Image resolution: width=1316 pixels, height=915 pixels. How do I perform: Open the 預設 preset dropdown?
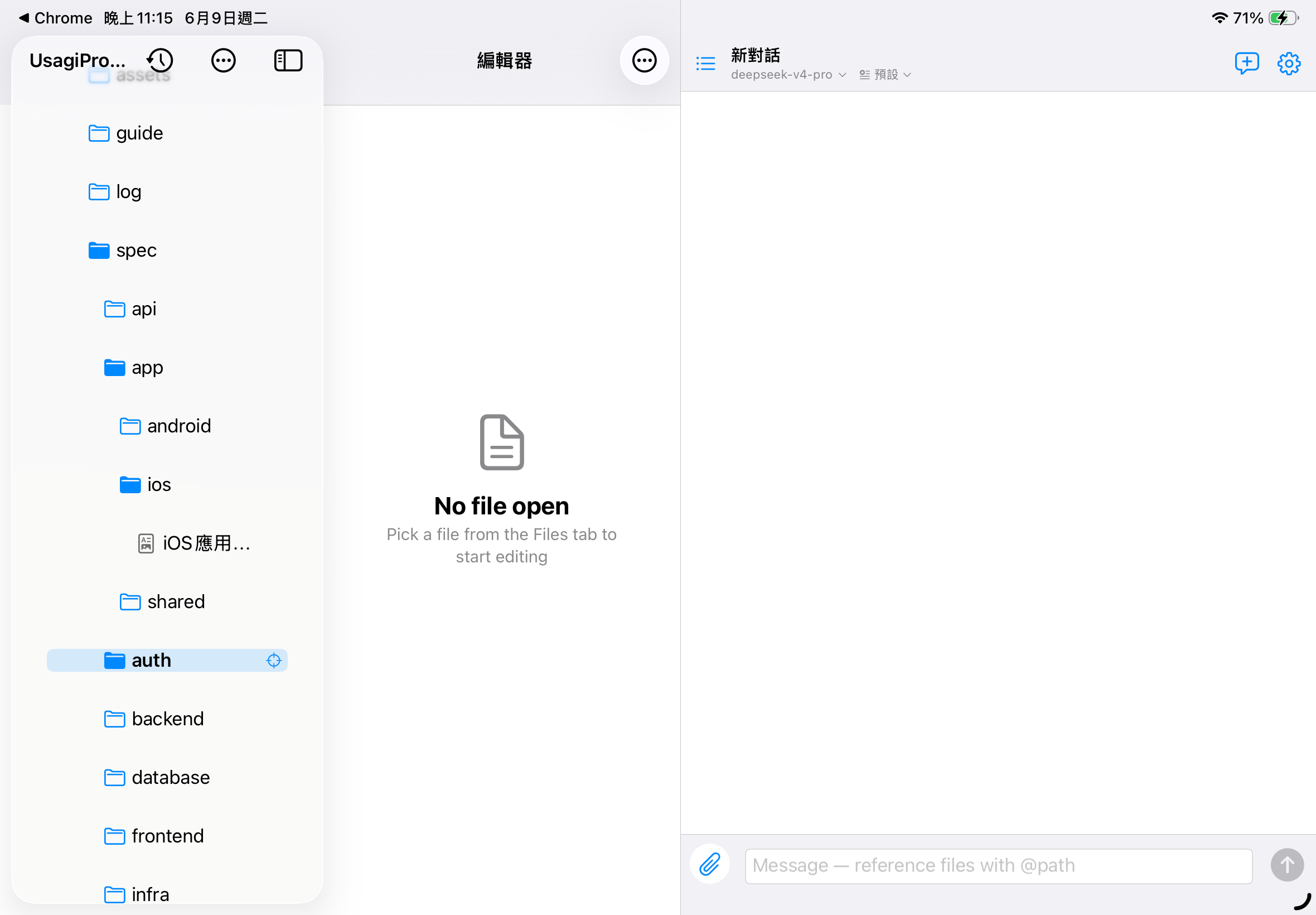coord(884,75)
